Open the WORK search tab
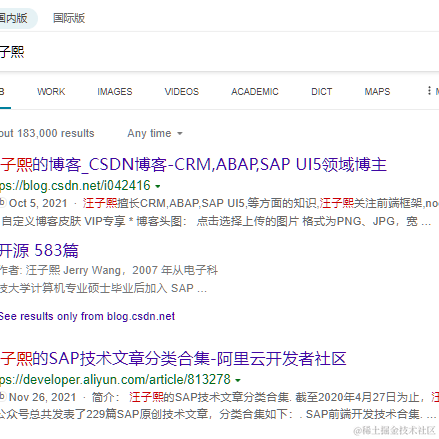The width and height of the screenshot is (439, 439). 51,91
